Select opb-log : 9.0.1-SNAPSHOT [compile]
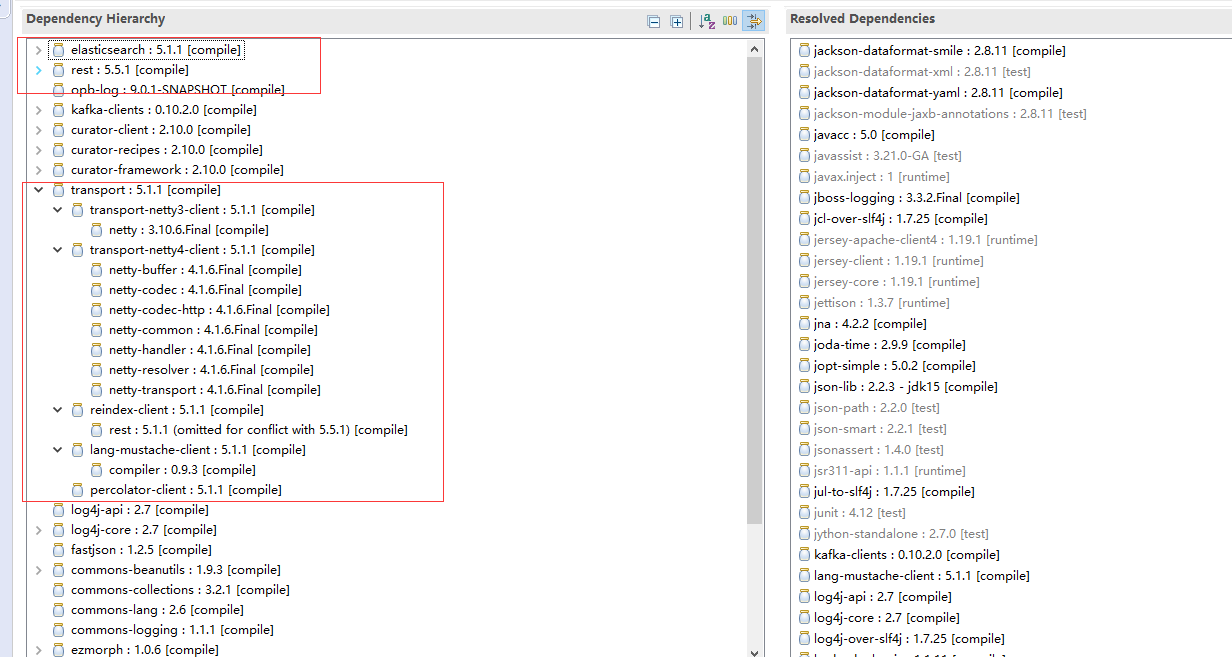1232x657 pixels. (x=177, y=90)
